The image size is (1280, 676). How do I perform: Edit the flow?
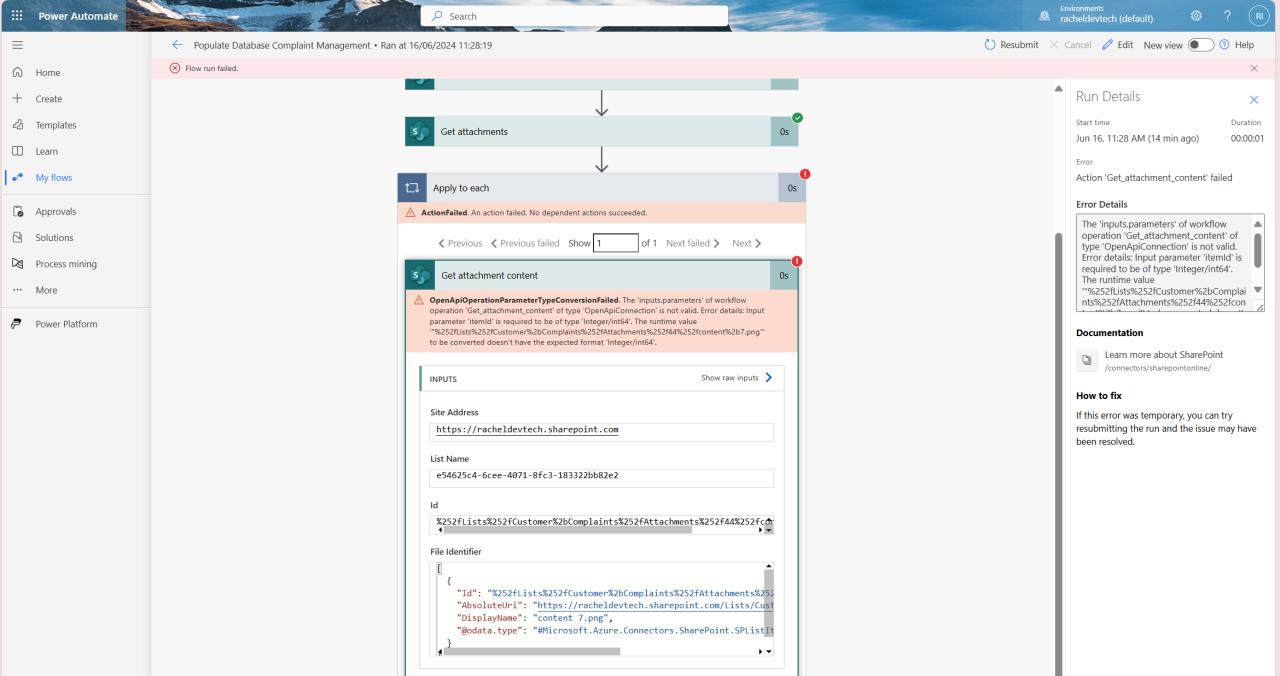pos(1118,45)
